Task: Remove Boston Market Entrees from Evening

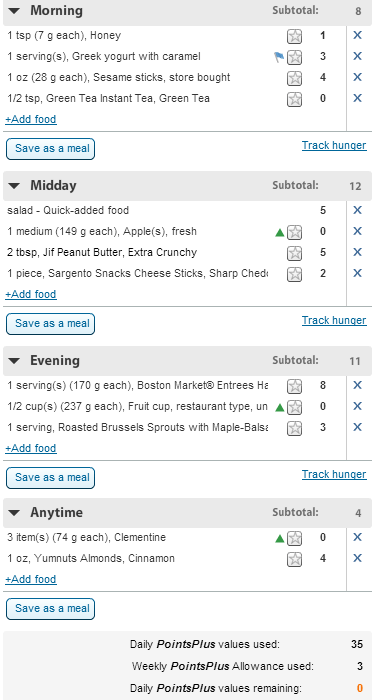Action: tap(357, 385)
